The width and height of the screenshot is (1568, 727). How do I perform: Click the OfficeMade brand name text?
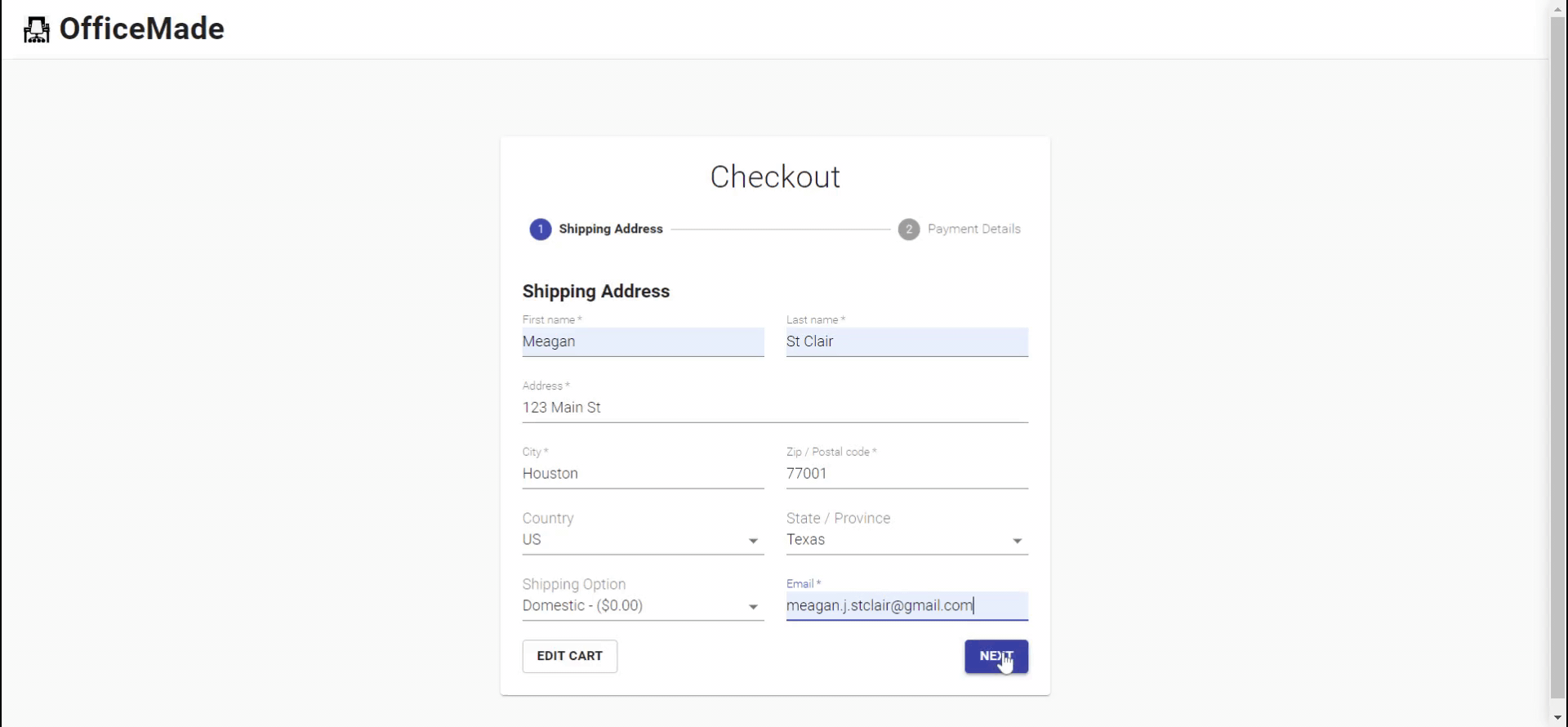[143, 29]
